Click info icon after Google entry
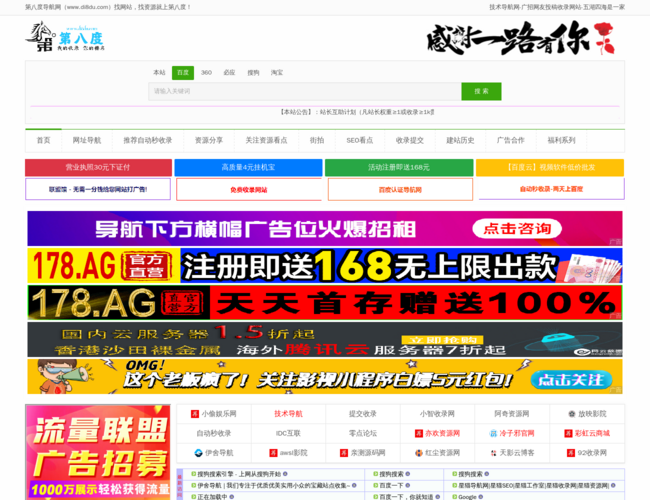This screenshot has width=650, height=500. [481, 497]
